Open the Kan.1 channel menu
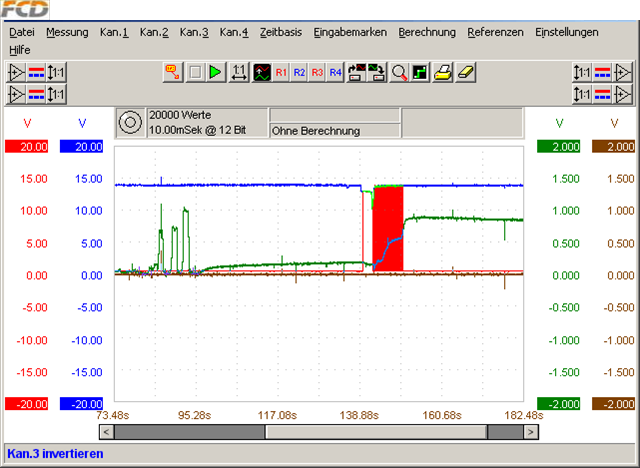 [x=114, y=32]
